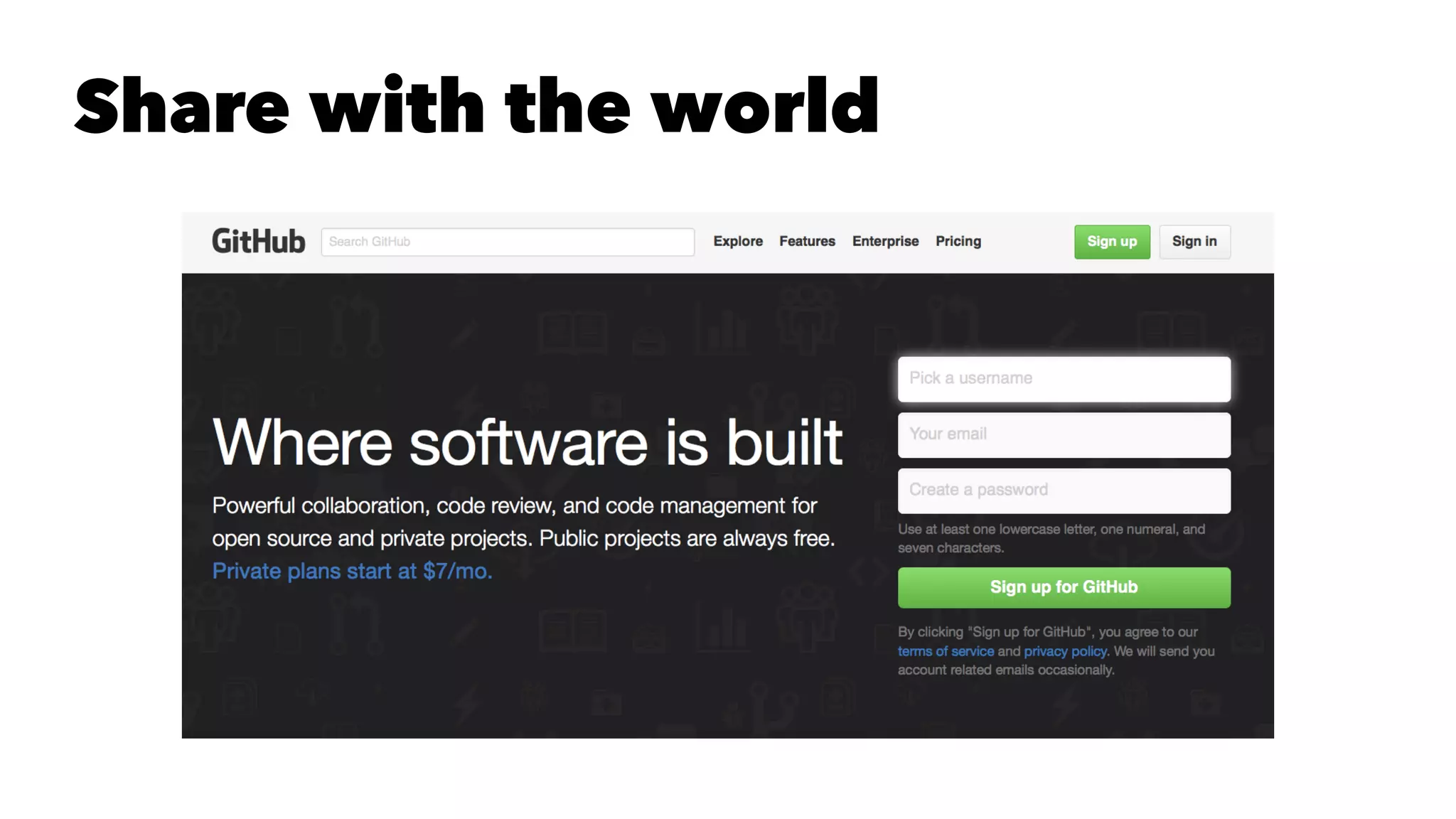Open the Features page link
Screen dimensions: 1456x819
[x=807, y=242]
